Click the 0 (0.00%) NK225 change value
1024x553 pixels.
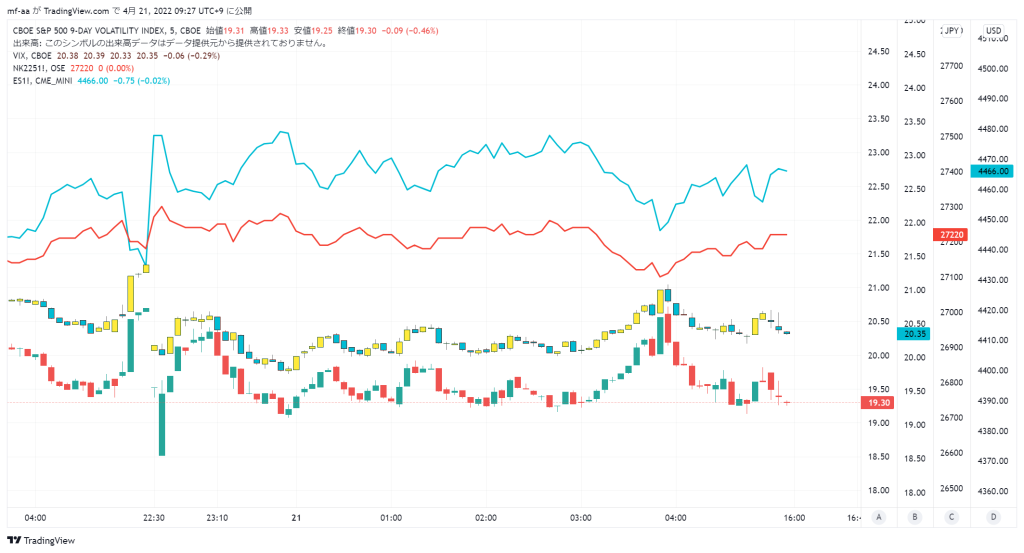(x=116, y=69)
